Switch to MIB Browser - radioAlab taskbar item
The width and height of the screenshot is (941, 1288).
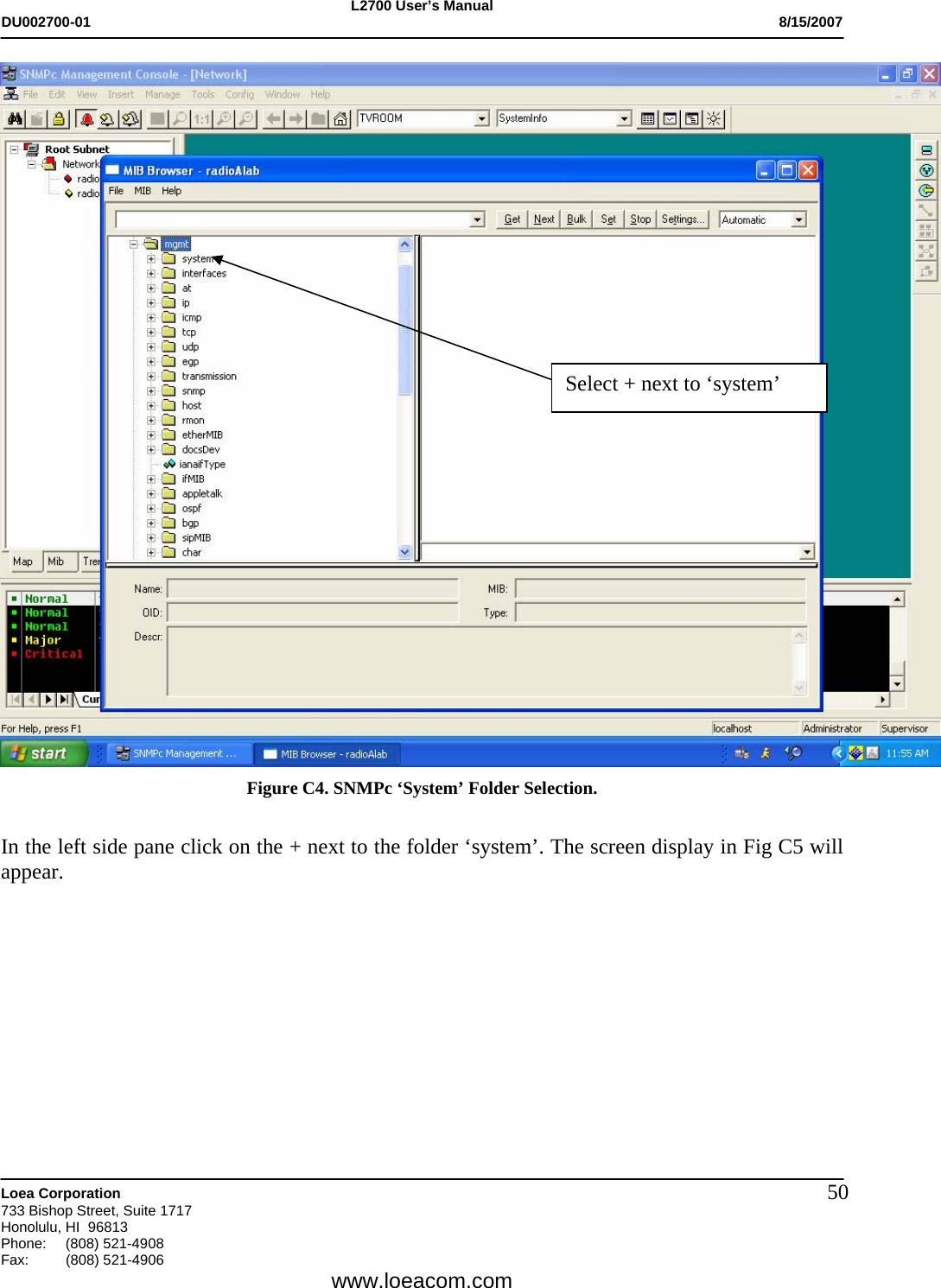click(327, 753)
